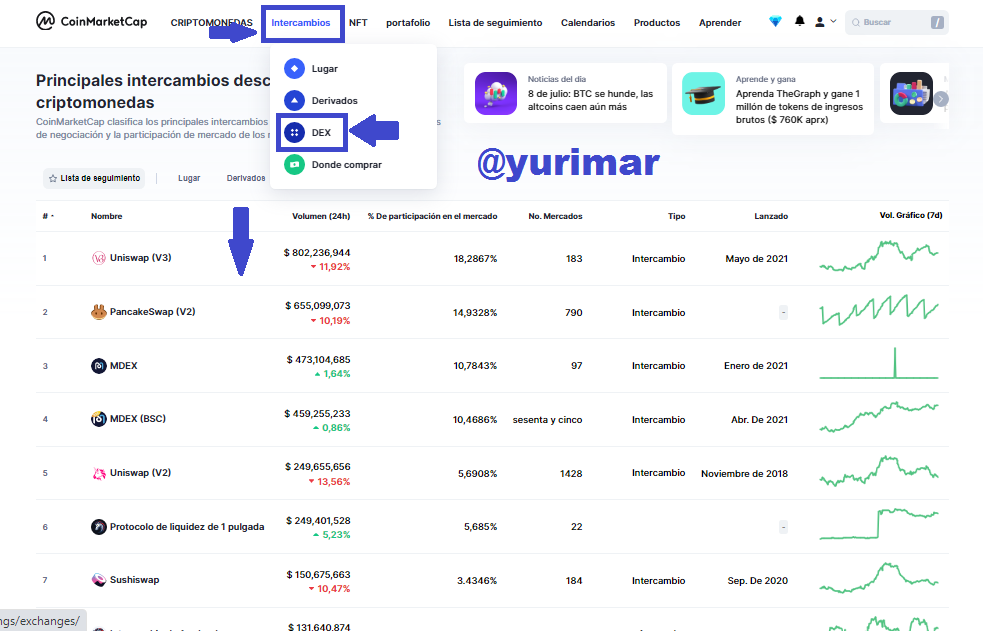
Task: Sort by Volumen (24h) column
Action: tap(321, 216)
